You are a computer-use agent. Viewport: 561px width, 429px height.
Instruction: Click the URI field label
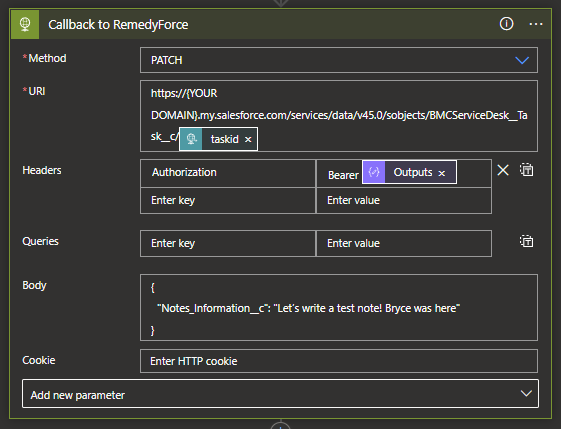[x=37, y=91]
